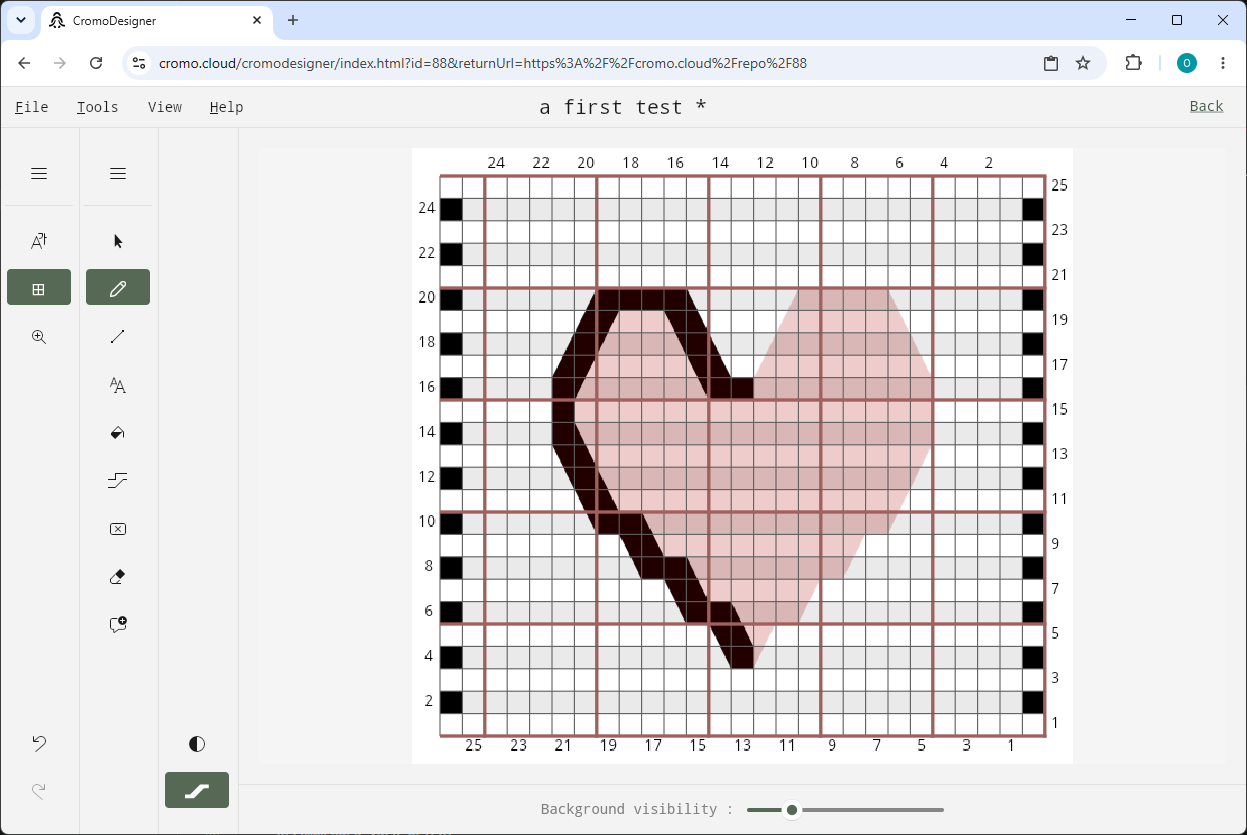
Task: Open the File menu
Action: [x=32, y=107]
